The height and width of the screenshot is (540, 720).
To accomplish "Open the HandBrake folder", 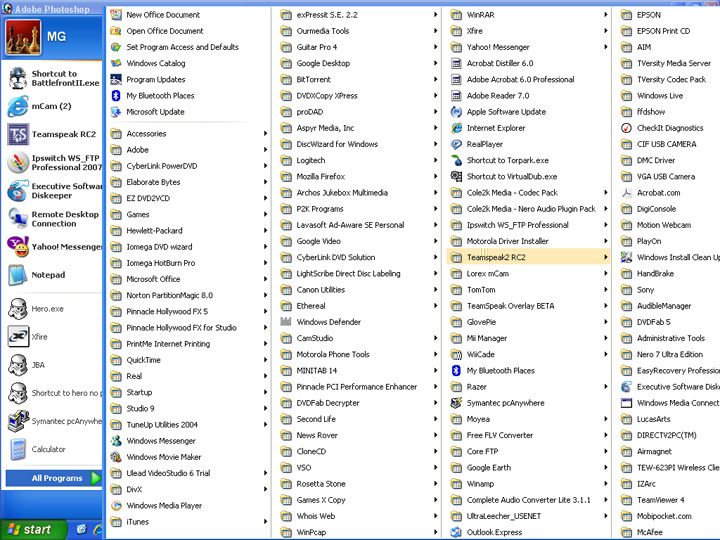I will point(670,274).
